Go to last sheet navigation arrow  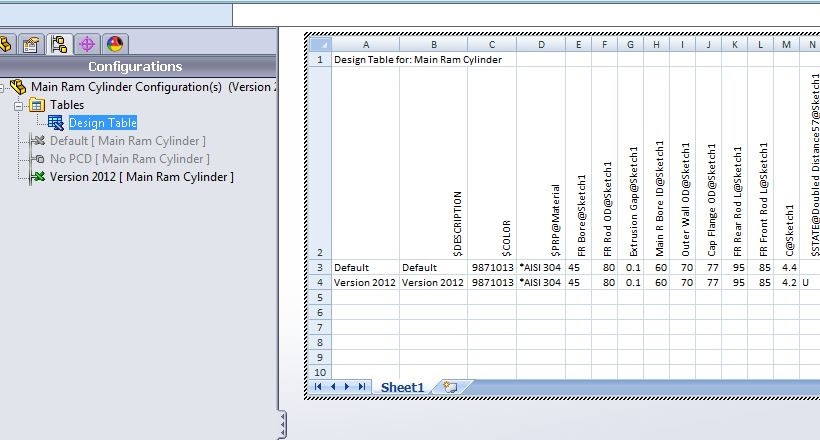point(361,387)
